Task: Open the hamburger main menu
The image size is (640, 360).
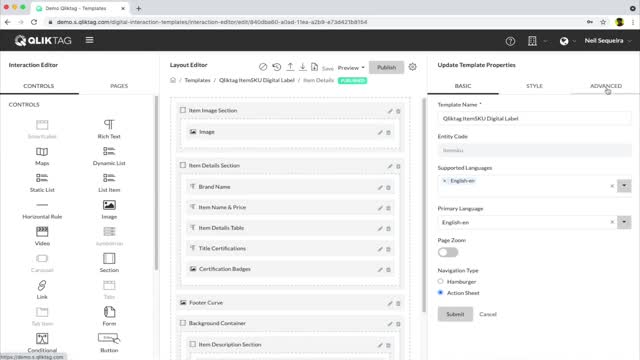Action: (x=89, y=40)
